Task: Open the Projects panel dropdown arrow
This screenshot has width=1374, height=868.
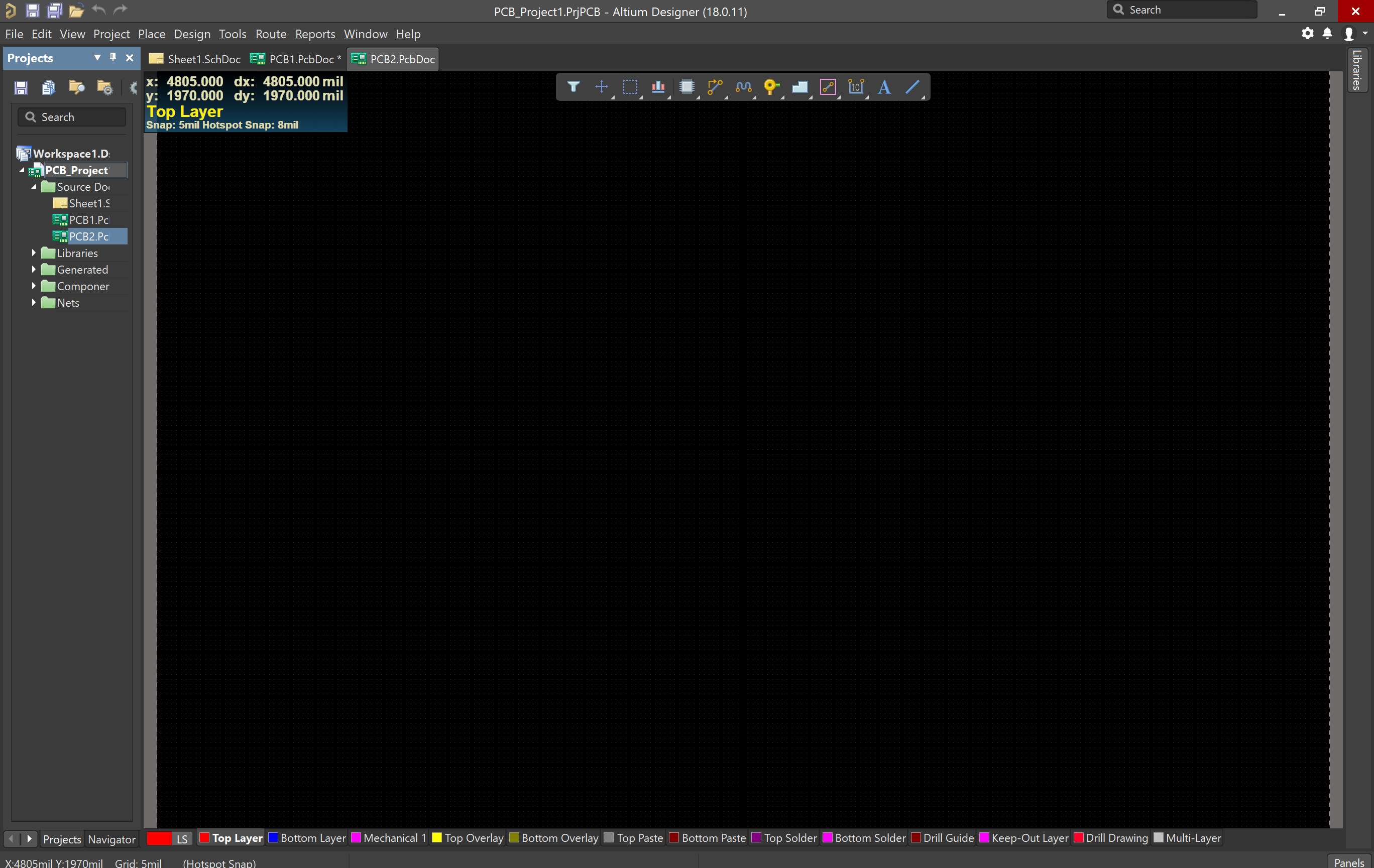Action: click(x=97, y=58)
